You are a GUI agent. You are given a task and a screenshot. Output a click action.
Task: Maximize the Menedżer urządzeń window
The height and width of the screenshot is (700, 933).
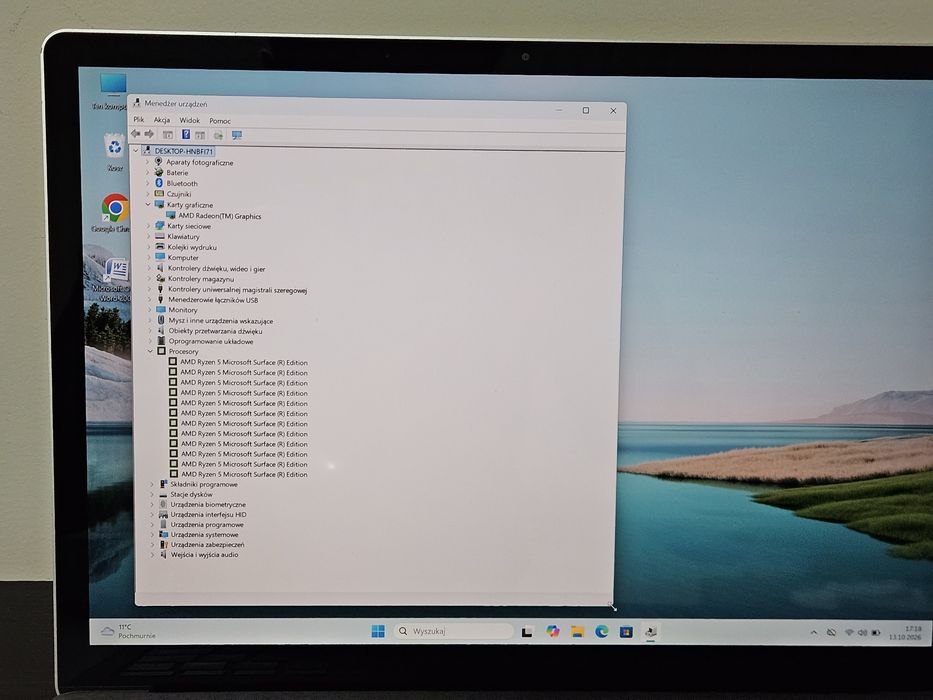click(x=586, y=110)
